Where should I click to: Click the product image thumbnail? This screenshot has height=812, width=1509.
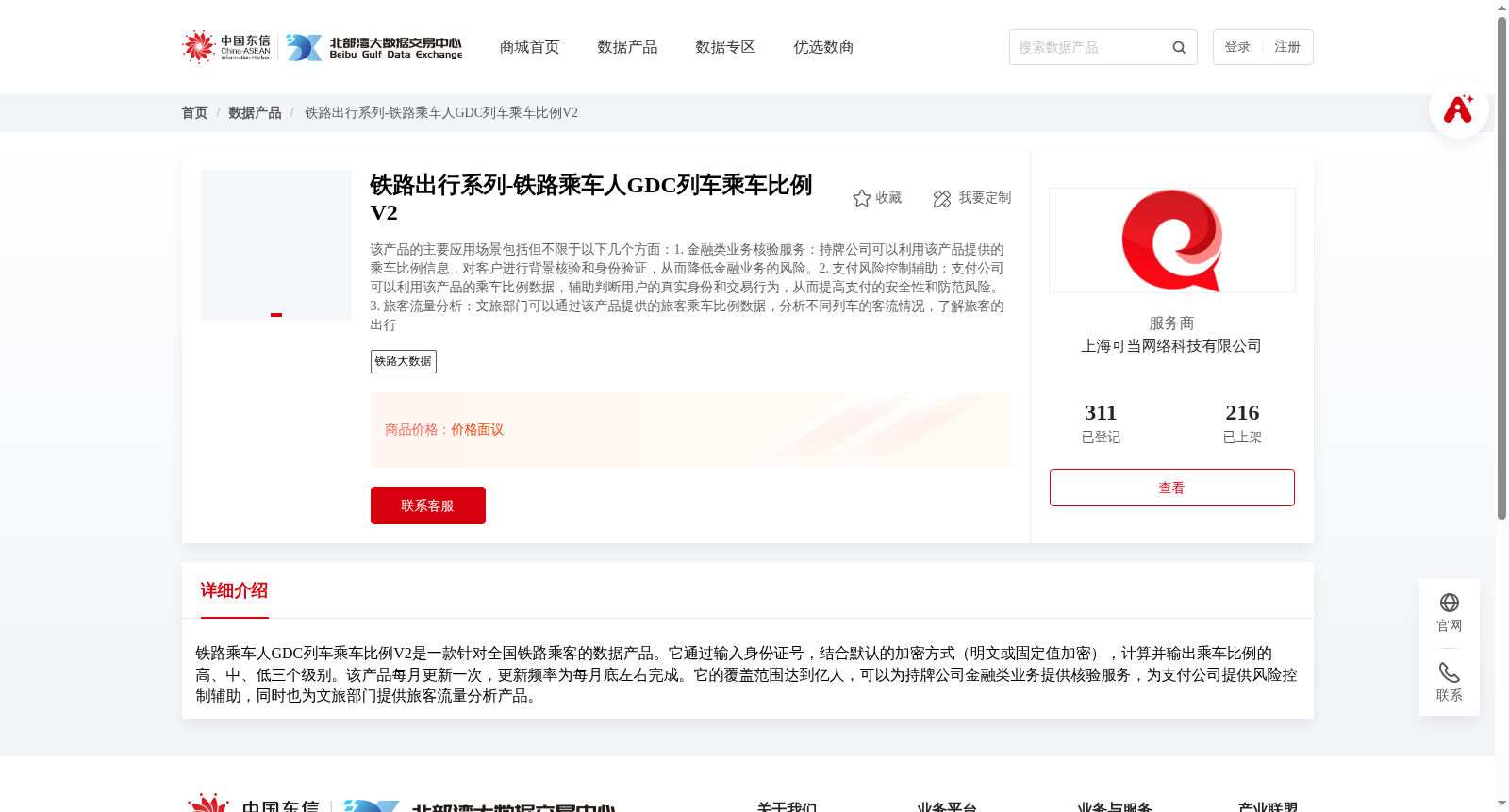click(276, 245)
